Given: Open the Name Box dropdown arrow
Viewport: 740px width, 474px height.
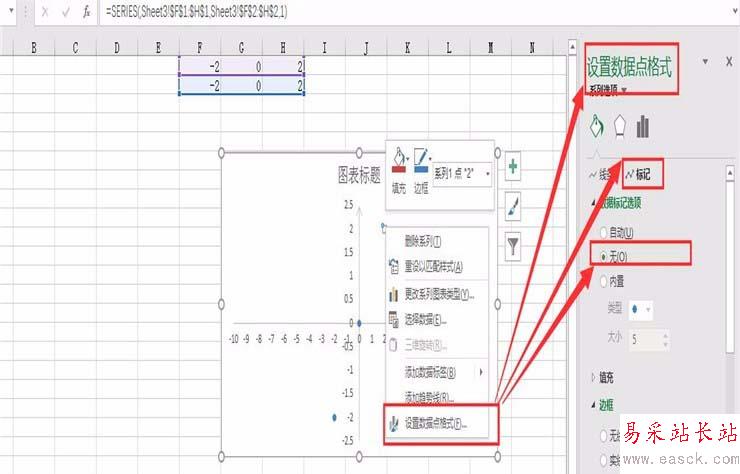Looking at the screenshot, I should [x=11, y=10].
